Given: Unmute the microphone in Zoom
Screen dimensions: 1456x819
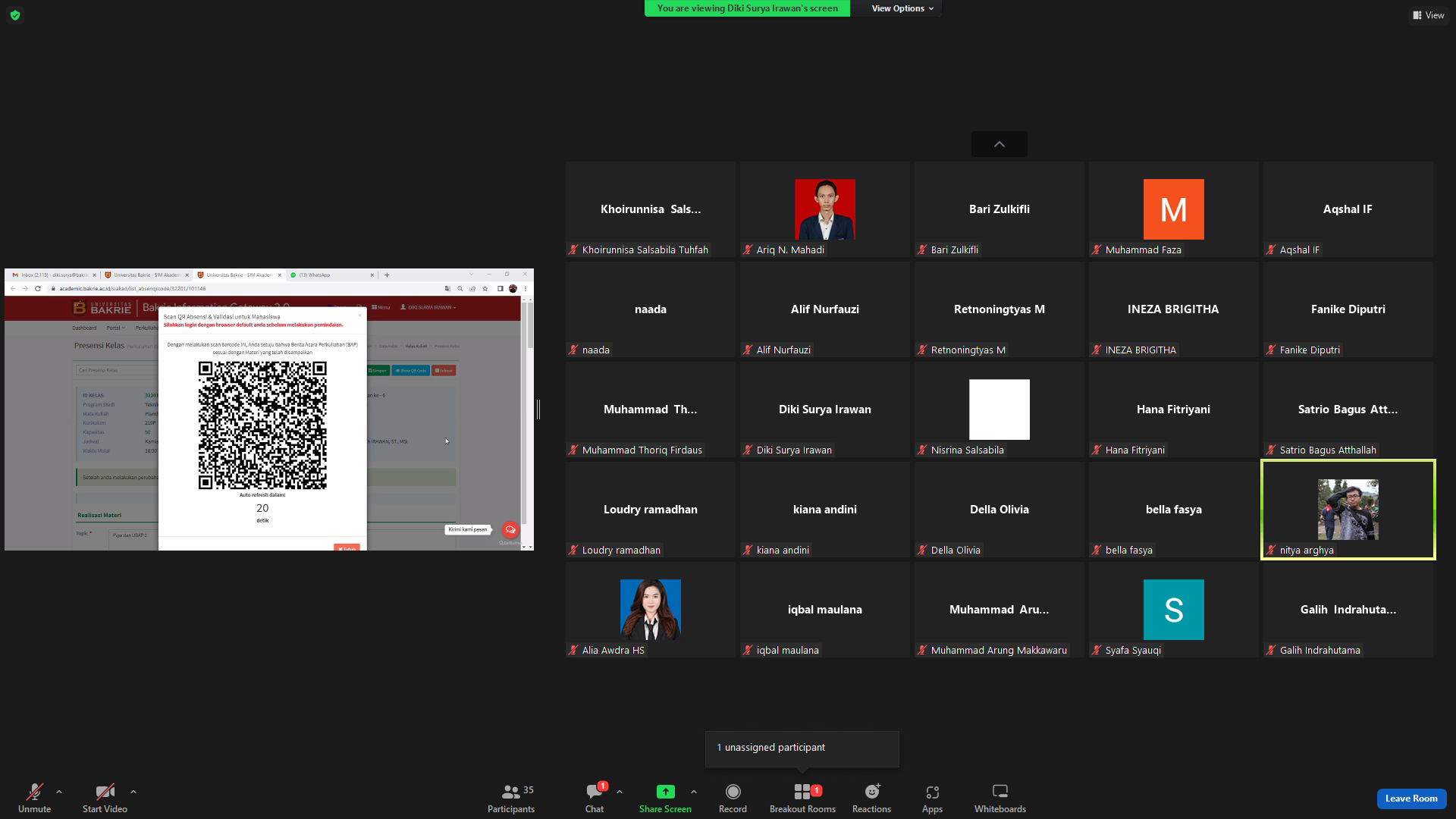Looking at the screenshot, I should [x=34, y=798].
